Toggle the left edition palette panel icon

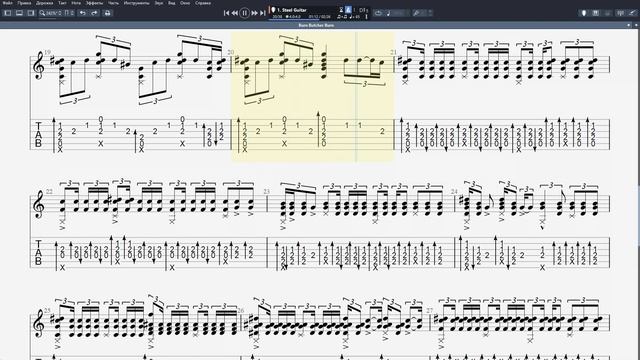pos(7,13)
